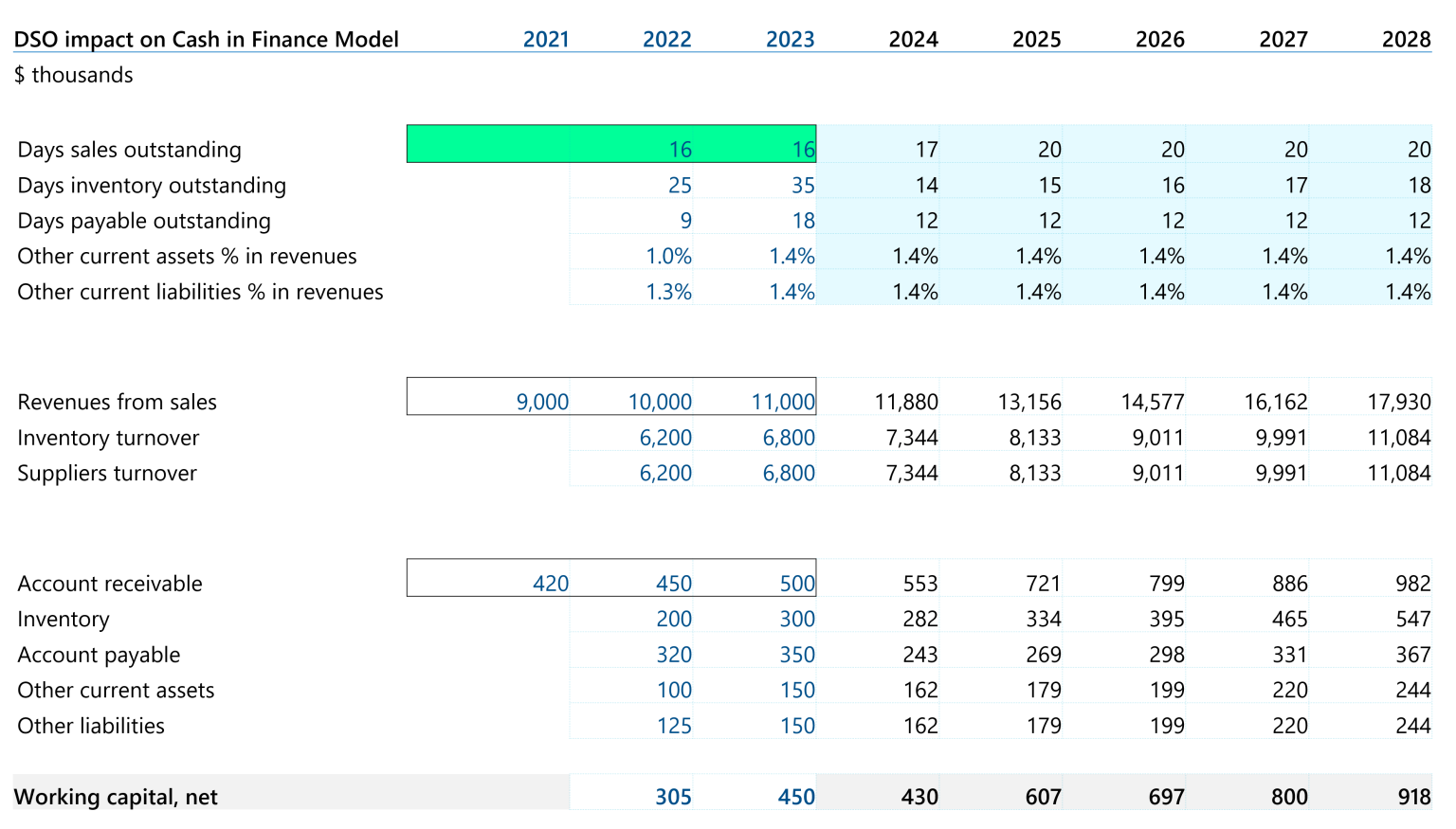Click the 2028 column header
Viewport: 1456px width, 829px height.
1406,39
